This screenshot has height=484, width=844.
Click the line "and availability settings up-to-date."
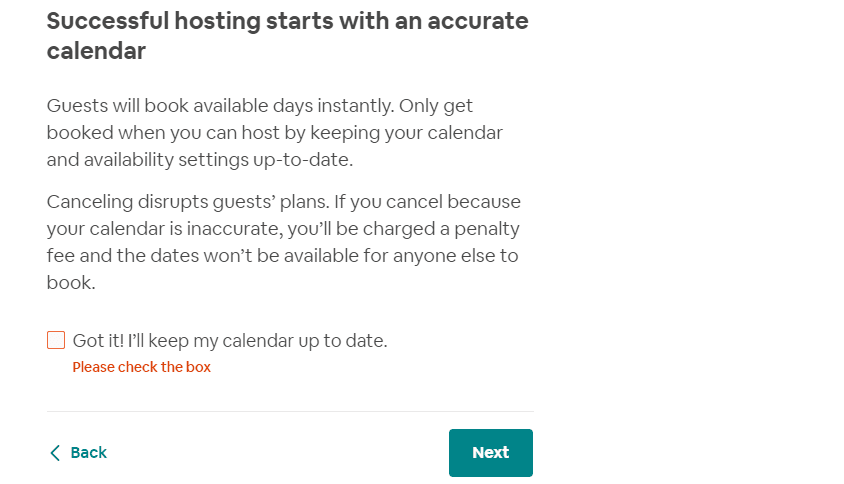(200, 159)
